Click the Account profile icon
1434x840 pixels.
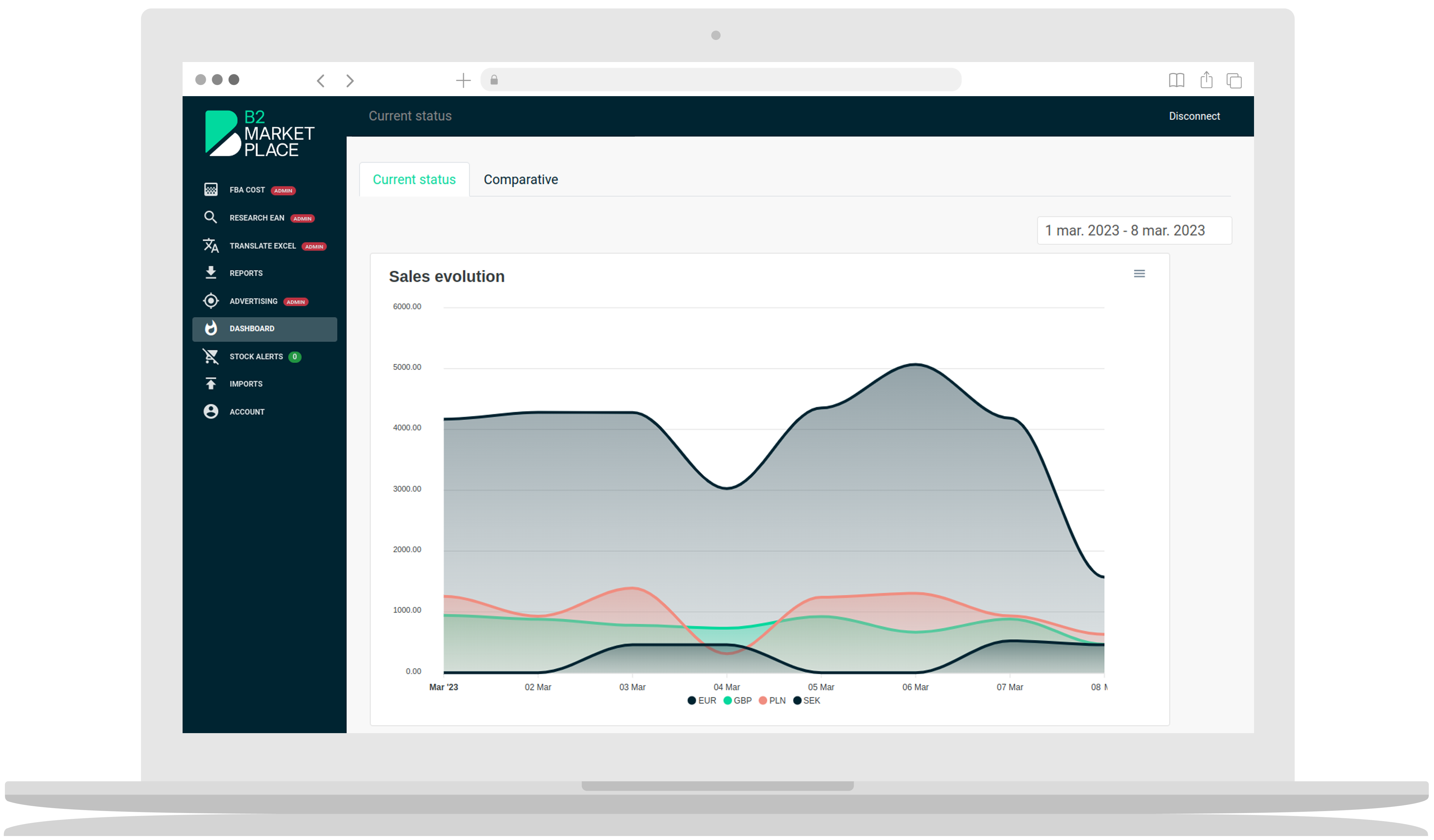click(x=211, y=412)
